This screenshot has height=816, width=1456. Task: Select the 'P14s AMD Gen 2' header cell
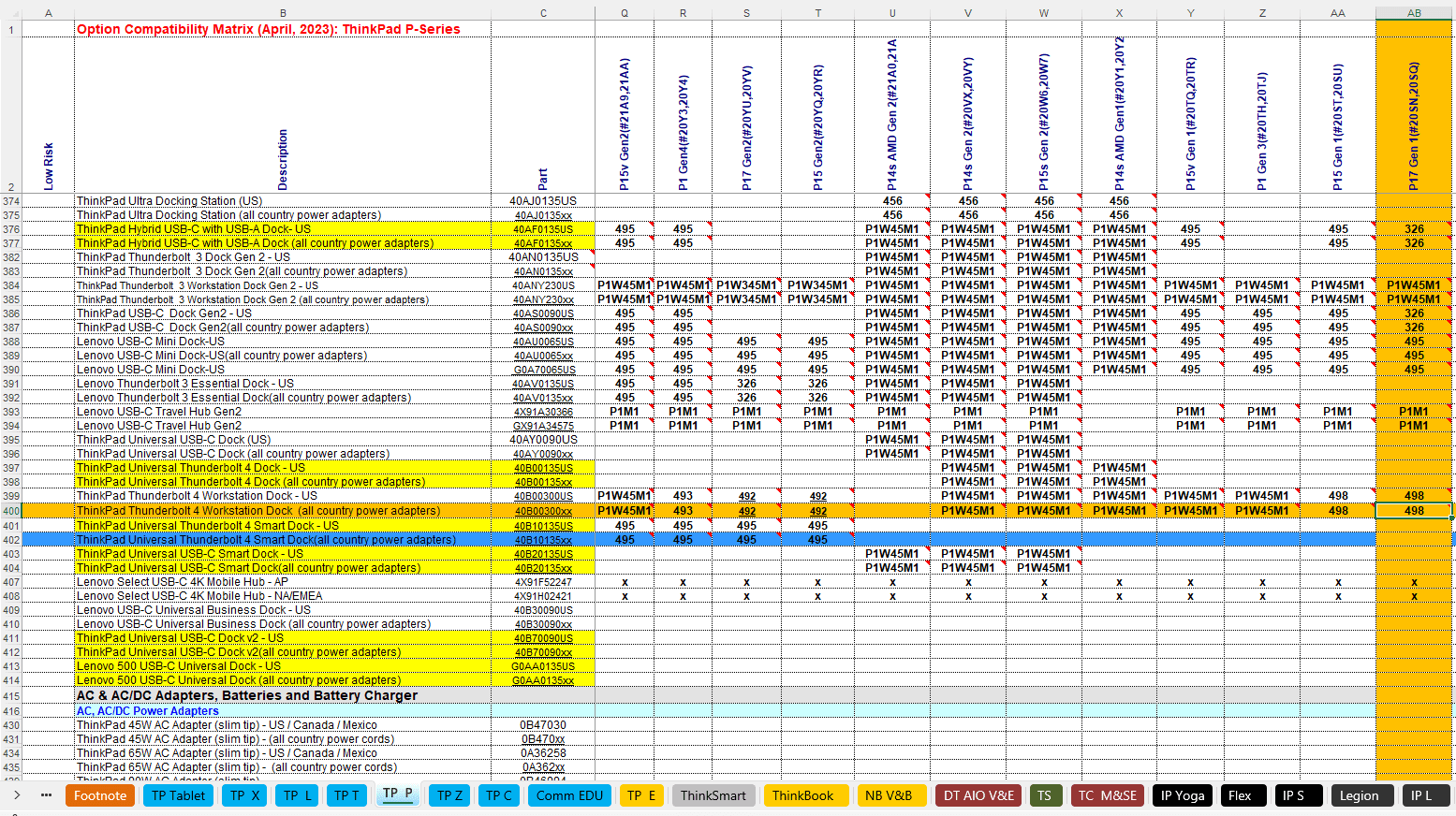tap(892, 114)
